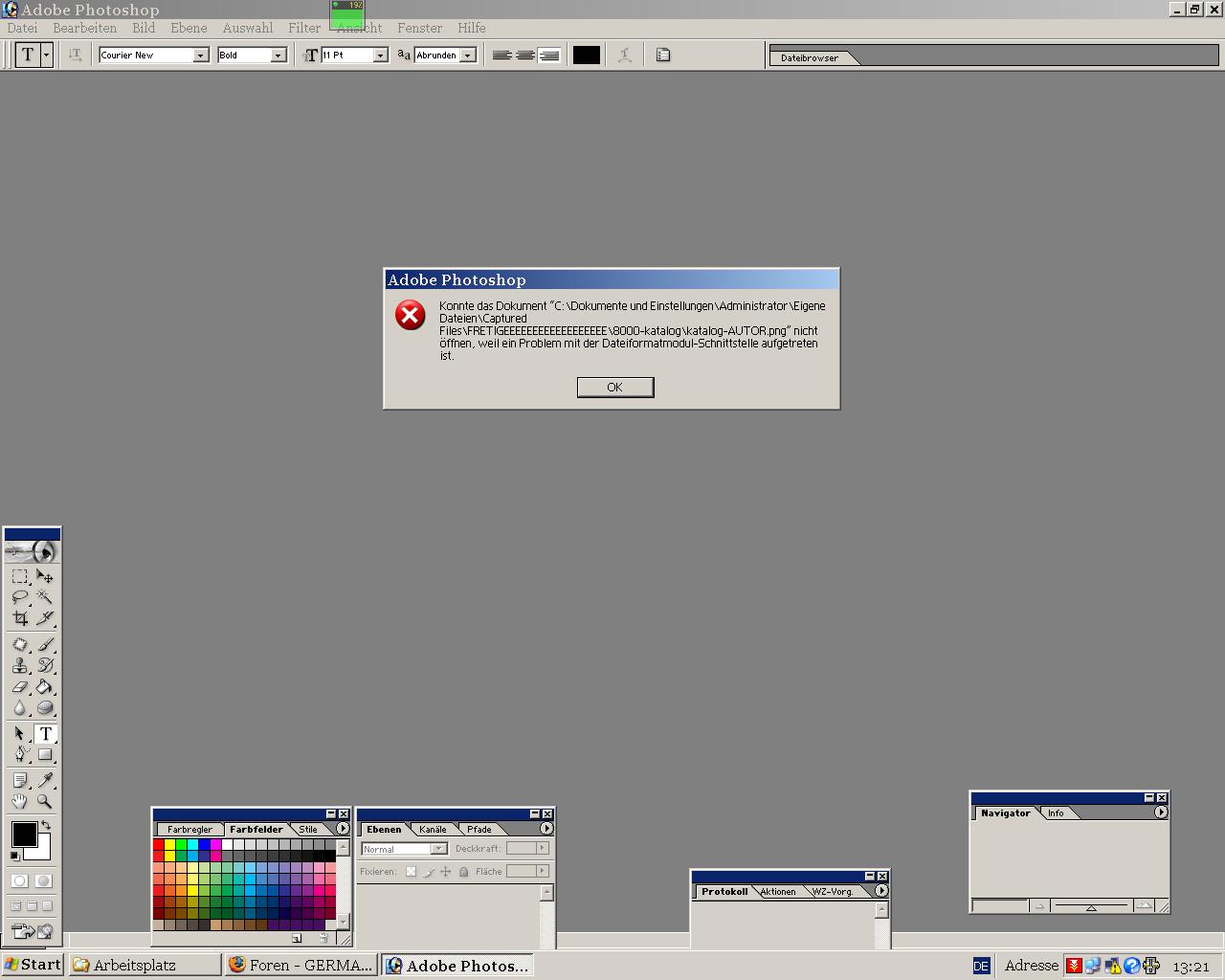
Task: Select the Rectangle shape tool
Action: pos(44,755)
